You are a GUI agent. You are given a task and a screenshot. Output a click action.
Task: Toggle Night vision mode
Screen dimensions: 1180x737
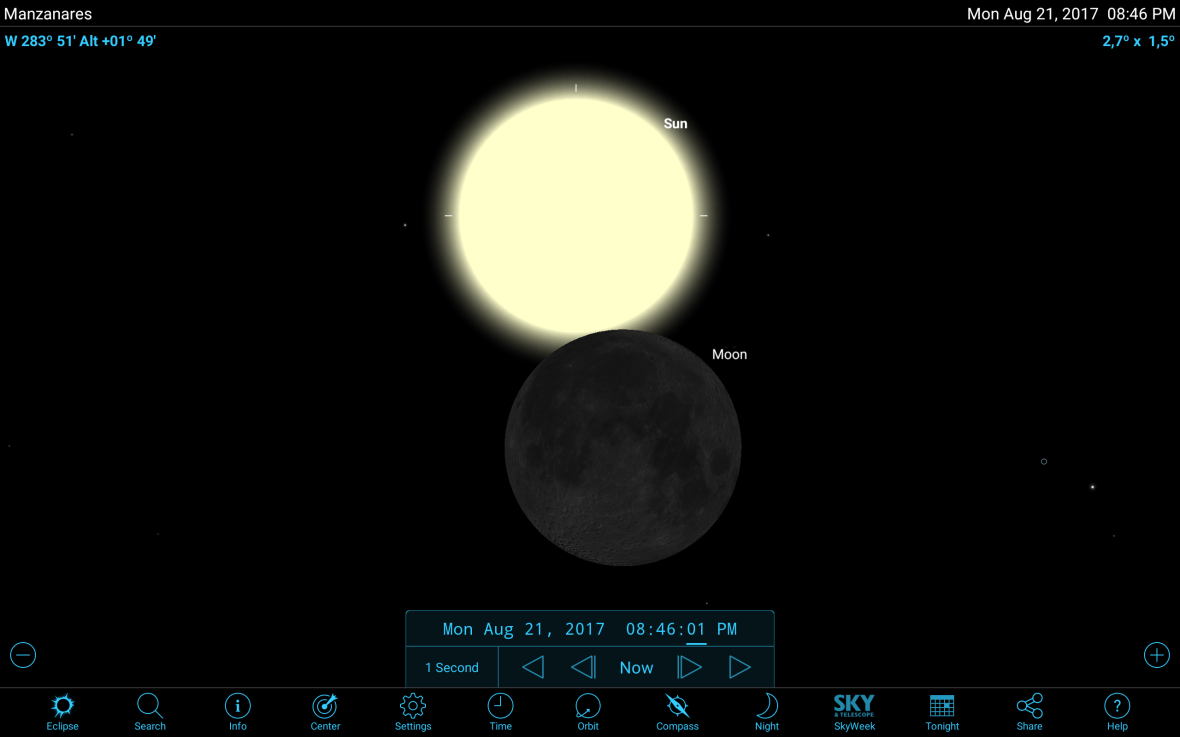pyautogui.click(x=766, y=711)
